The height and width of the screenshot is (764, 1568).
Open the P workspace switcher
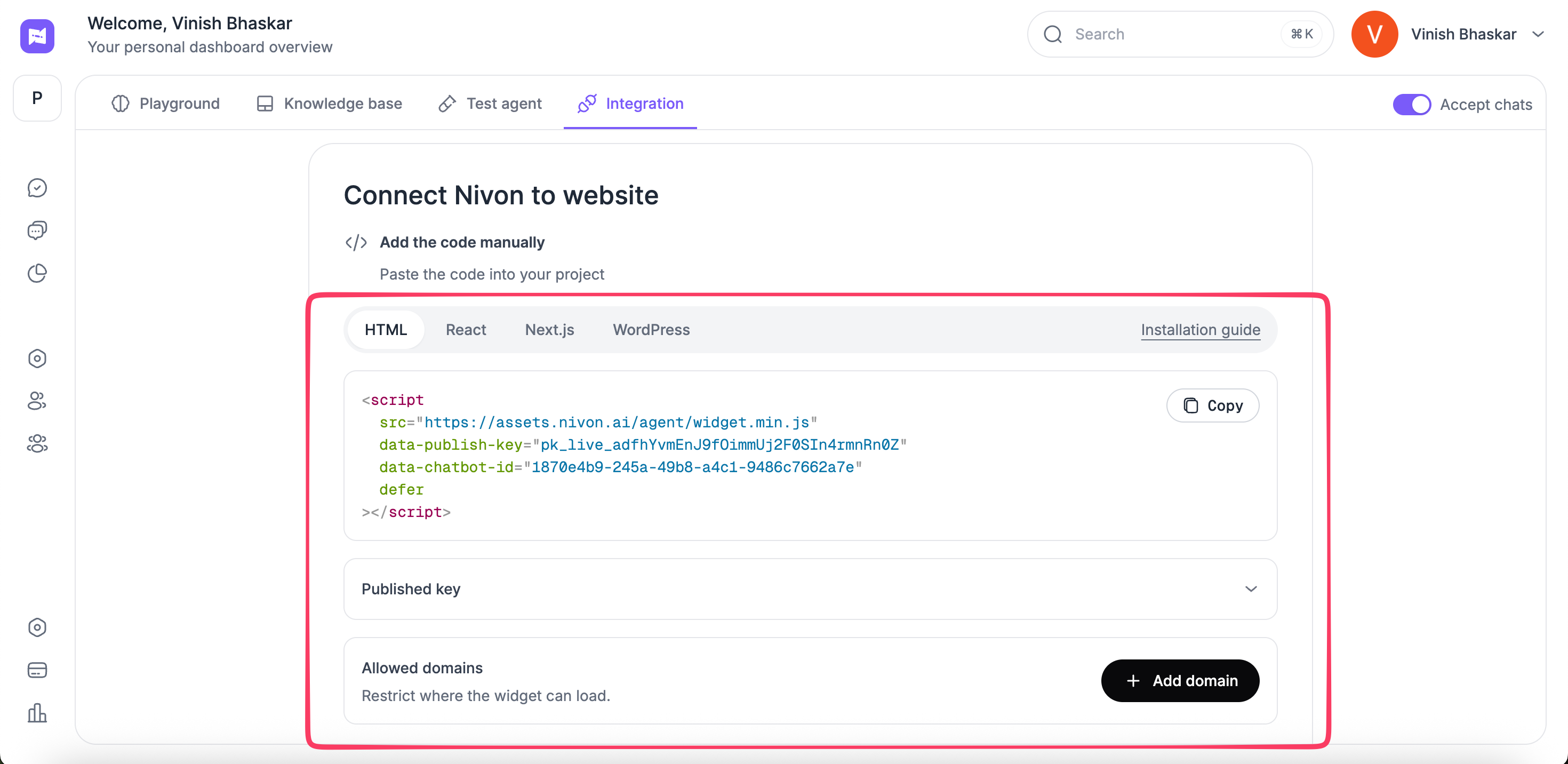tap(37, 98)
